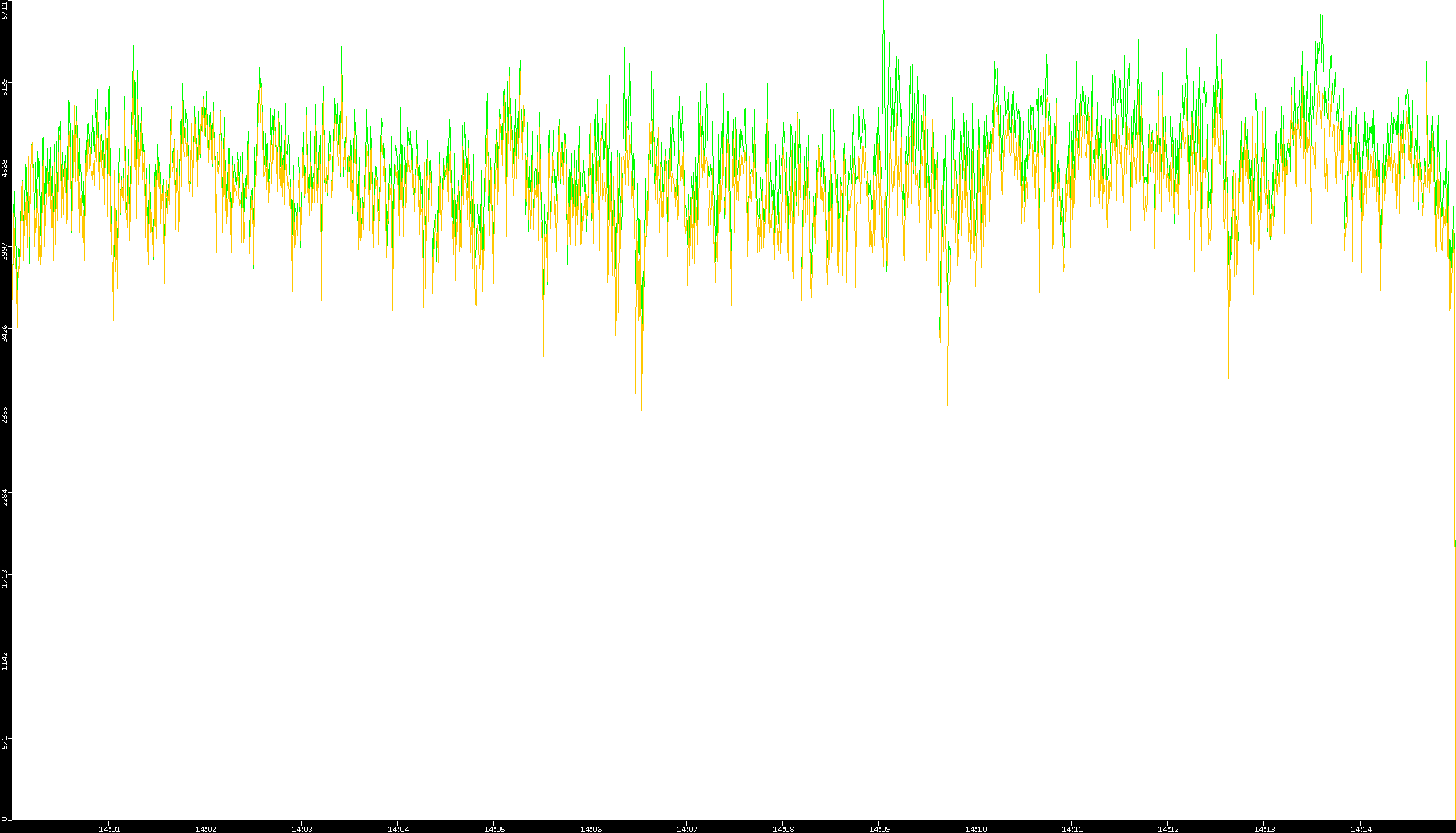This screenshot has height=833, width=1456.
Task: Click the 14:09 time axis label
Action: (879, 828)
